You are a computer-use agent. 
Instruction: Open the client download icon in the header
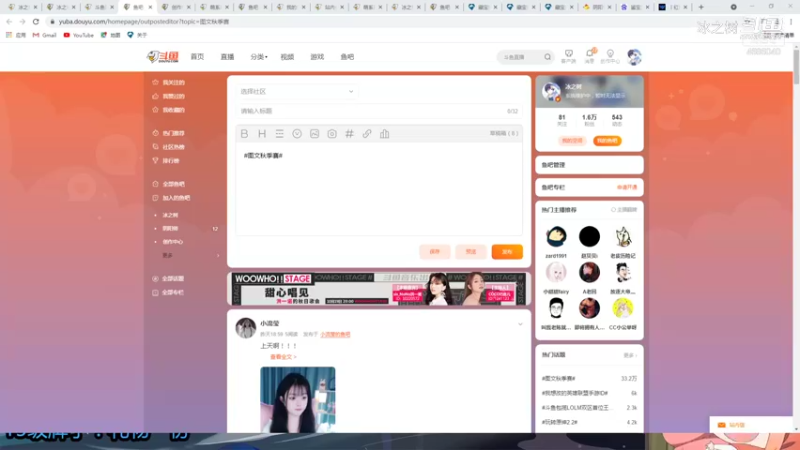point(568,56)
